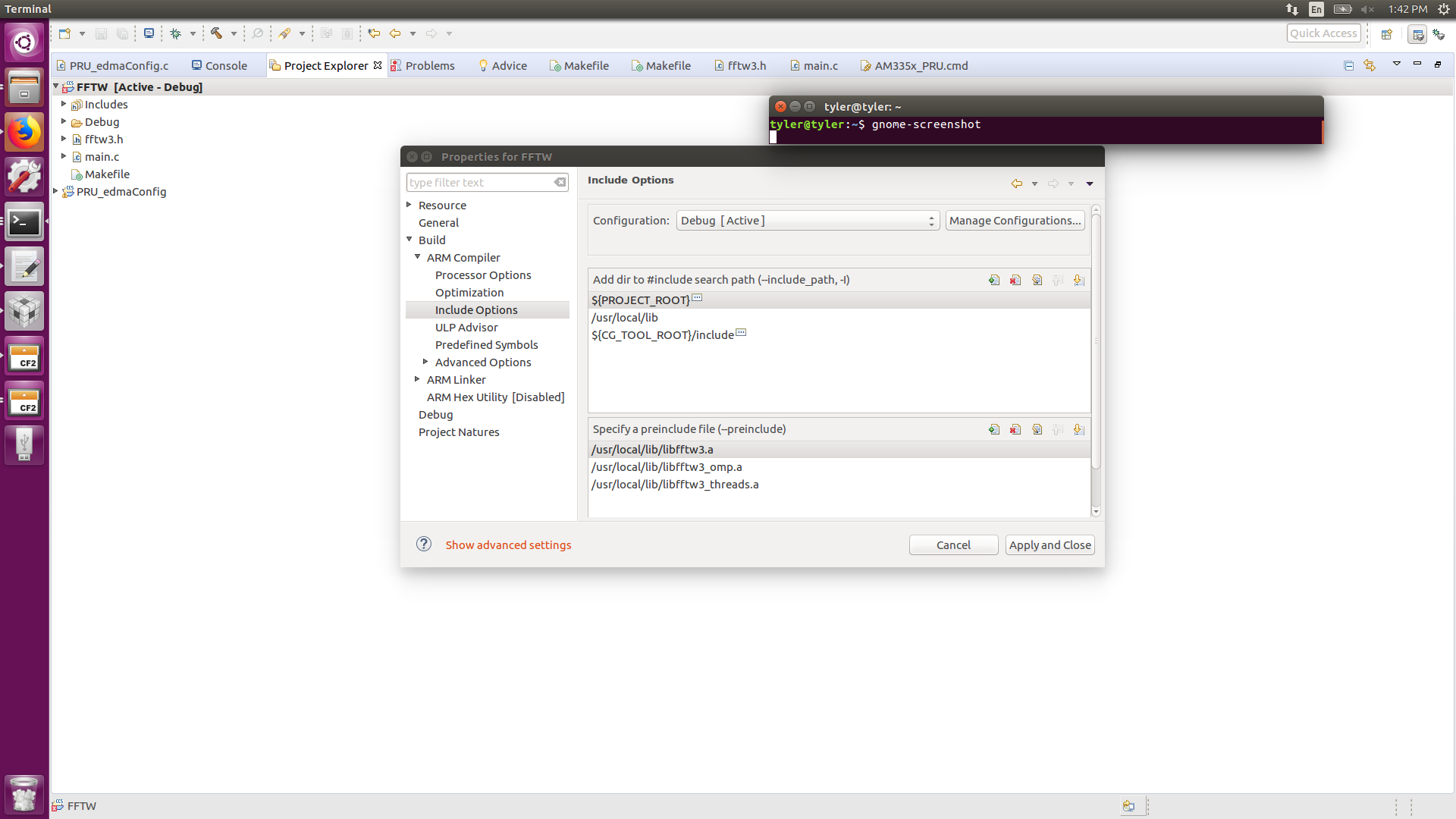Edit the selected preinclude file entry
Image resolution: width=1456 pixels, height=819 pixels.
(x=1037, y=429)
